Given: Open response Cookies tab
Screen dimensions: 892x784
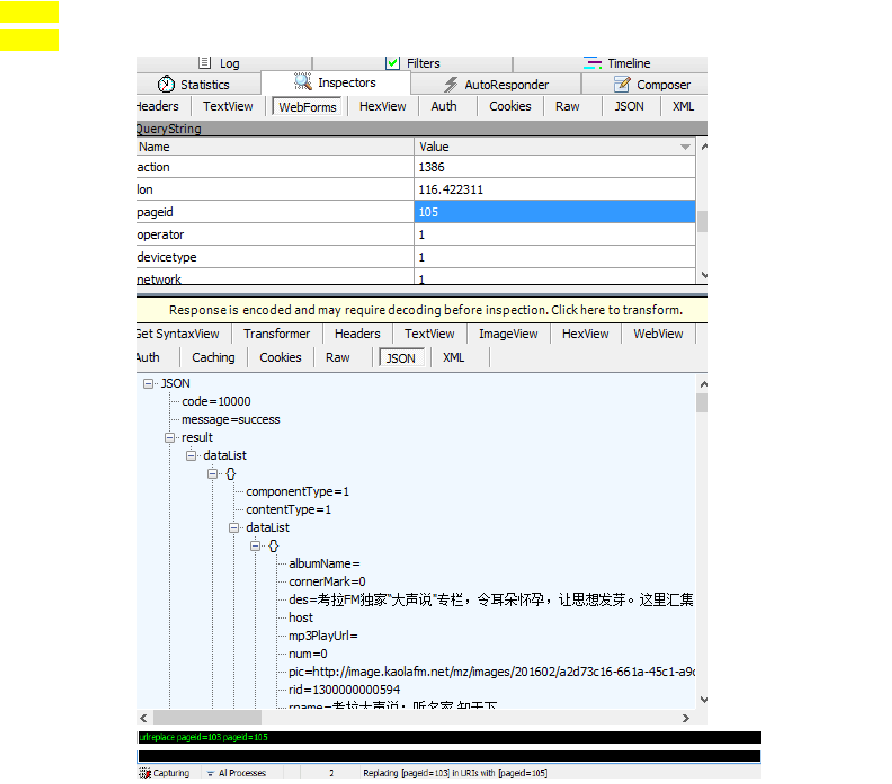Looking at the screenshot, I should point(280,358).
